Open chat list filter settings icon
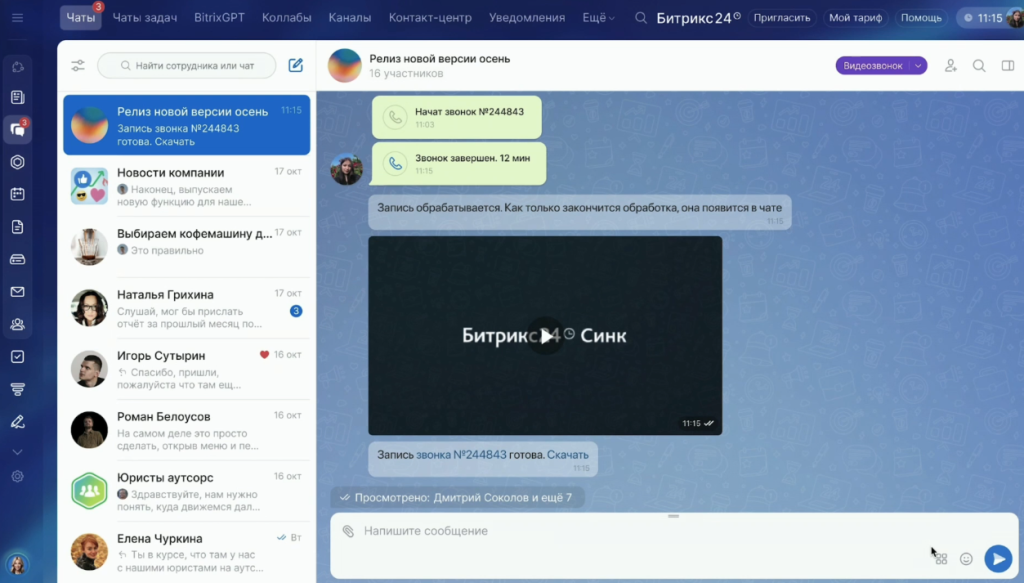 point(78,66)
